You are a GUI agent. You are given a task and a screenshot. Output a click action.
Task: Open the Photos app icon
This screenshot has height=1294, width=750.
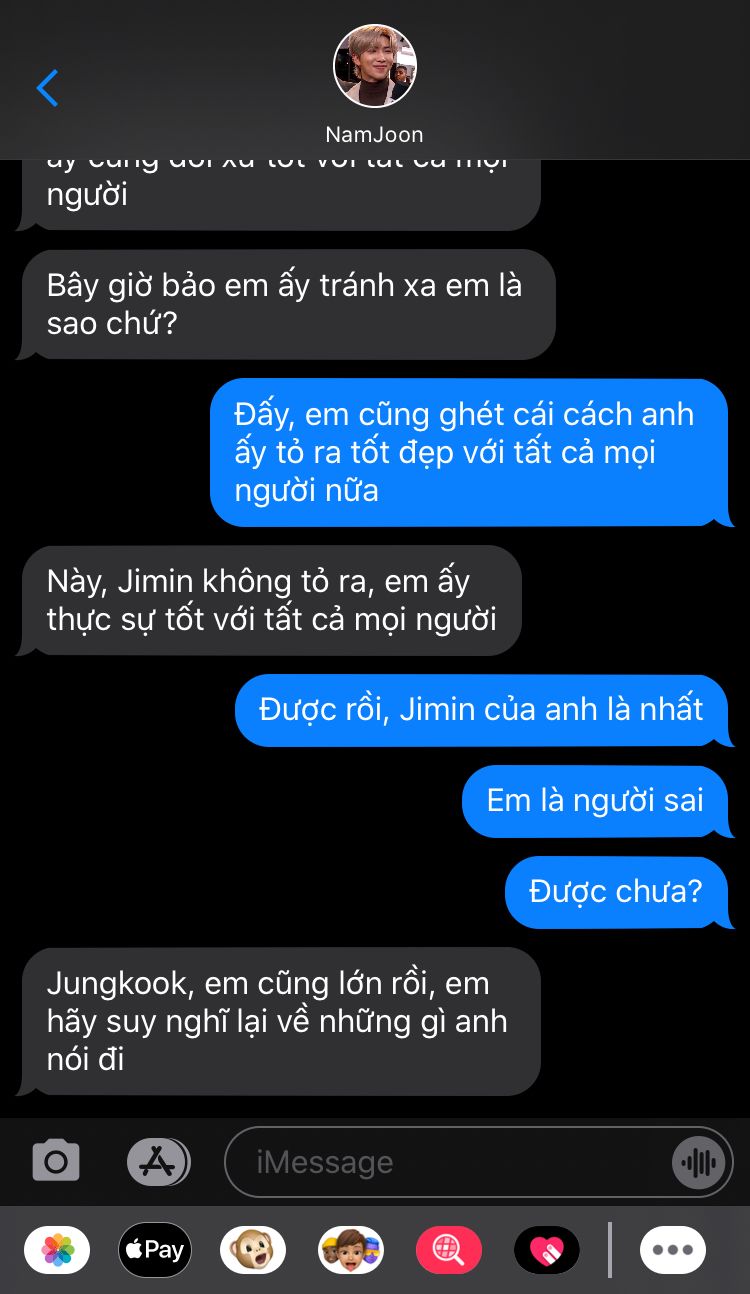[57, 1250]
